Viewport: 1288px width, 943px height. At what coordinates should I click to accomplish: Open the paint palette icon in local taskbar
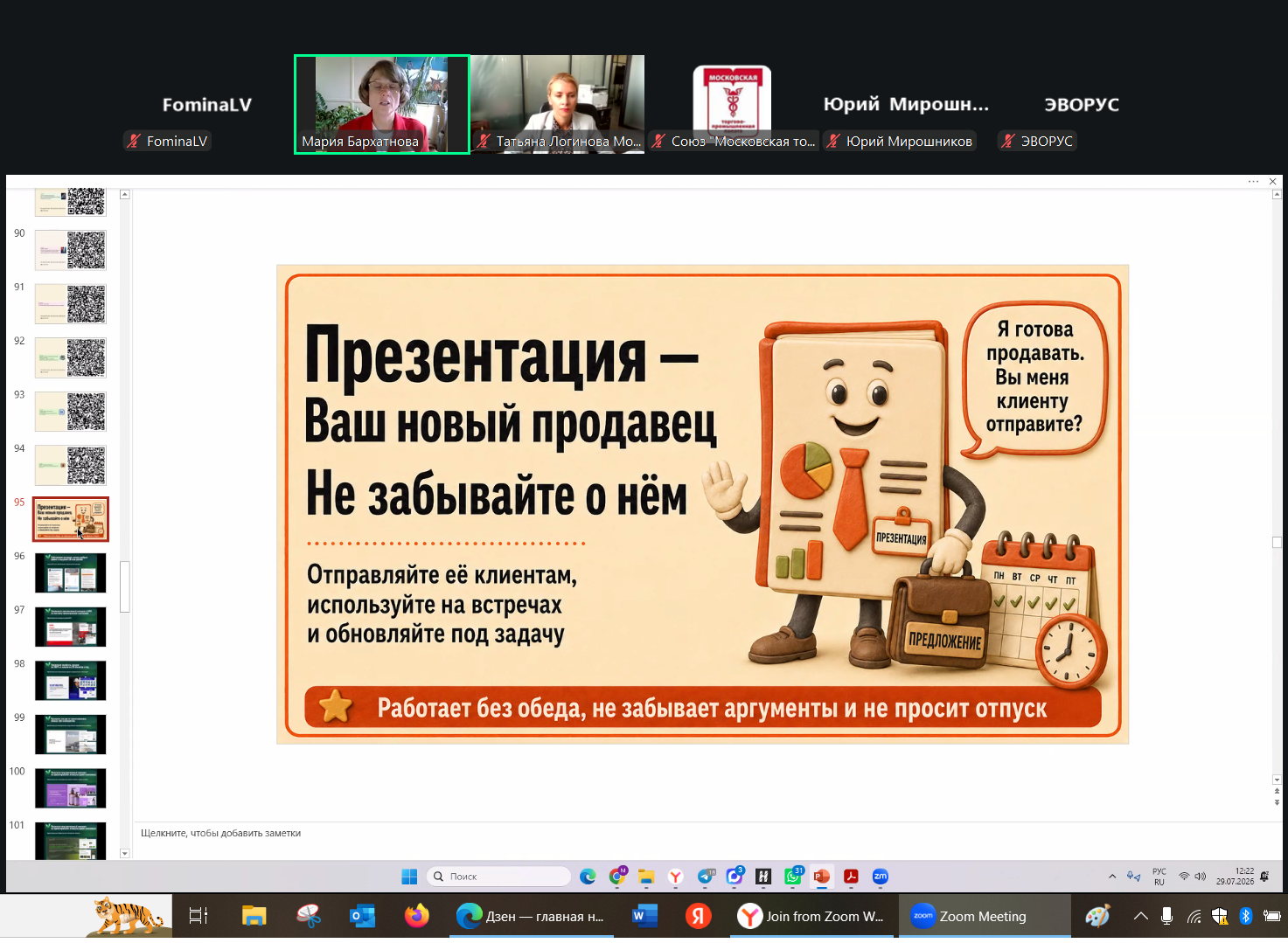[1097, 916]
